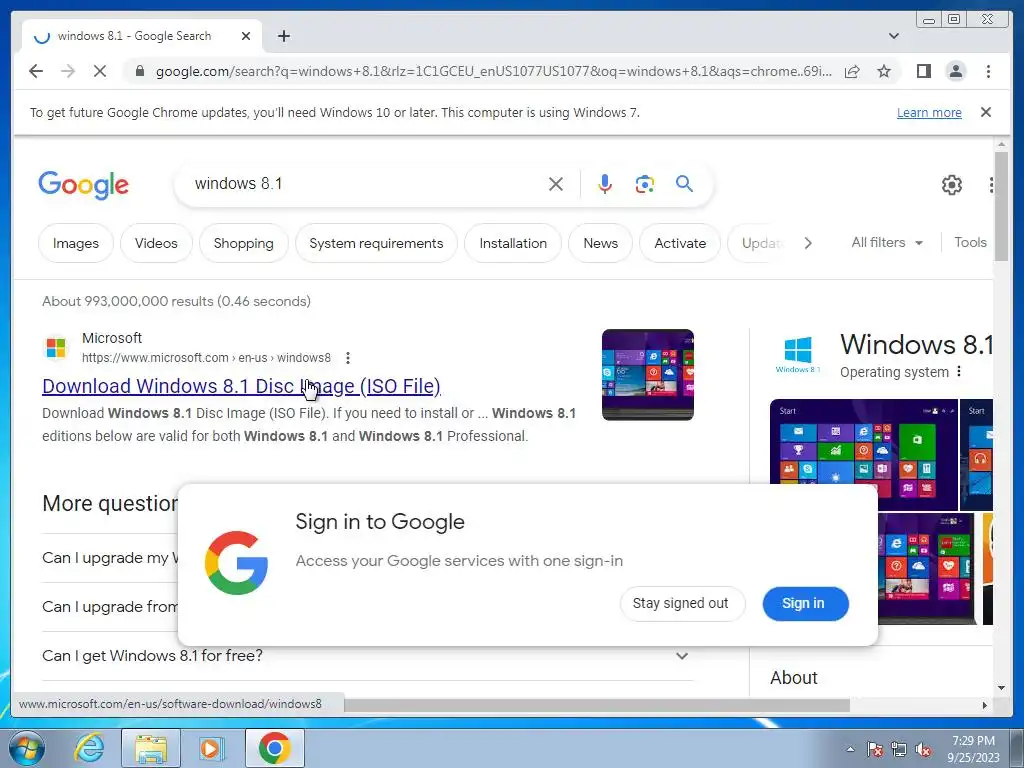The image size is (1024, 768).
Task: Select the Installation filter chip
Action: click(513, 243)
